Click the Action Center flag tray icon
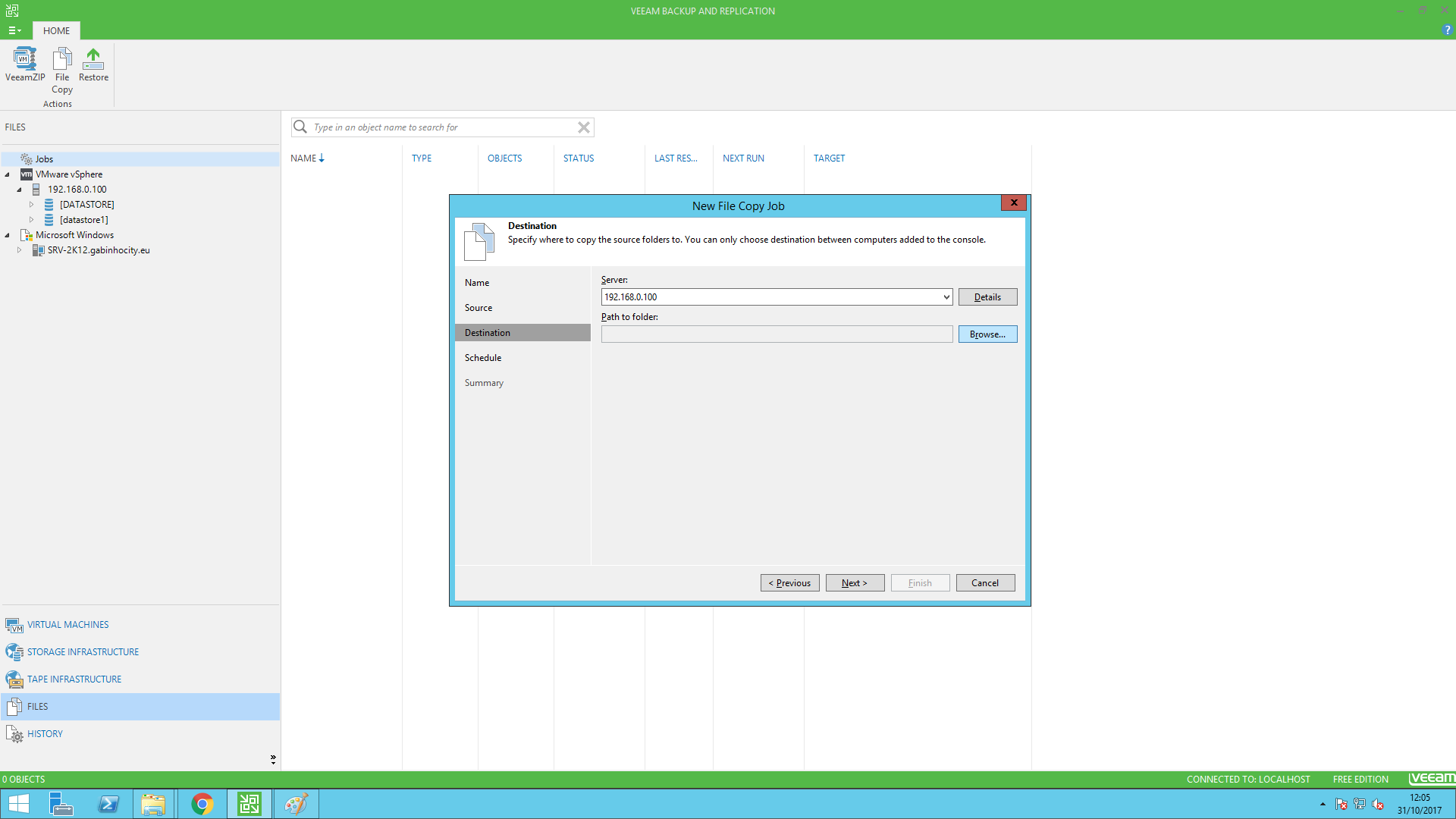 click(1341, 804)
